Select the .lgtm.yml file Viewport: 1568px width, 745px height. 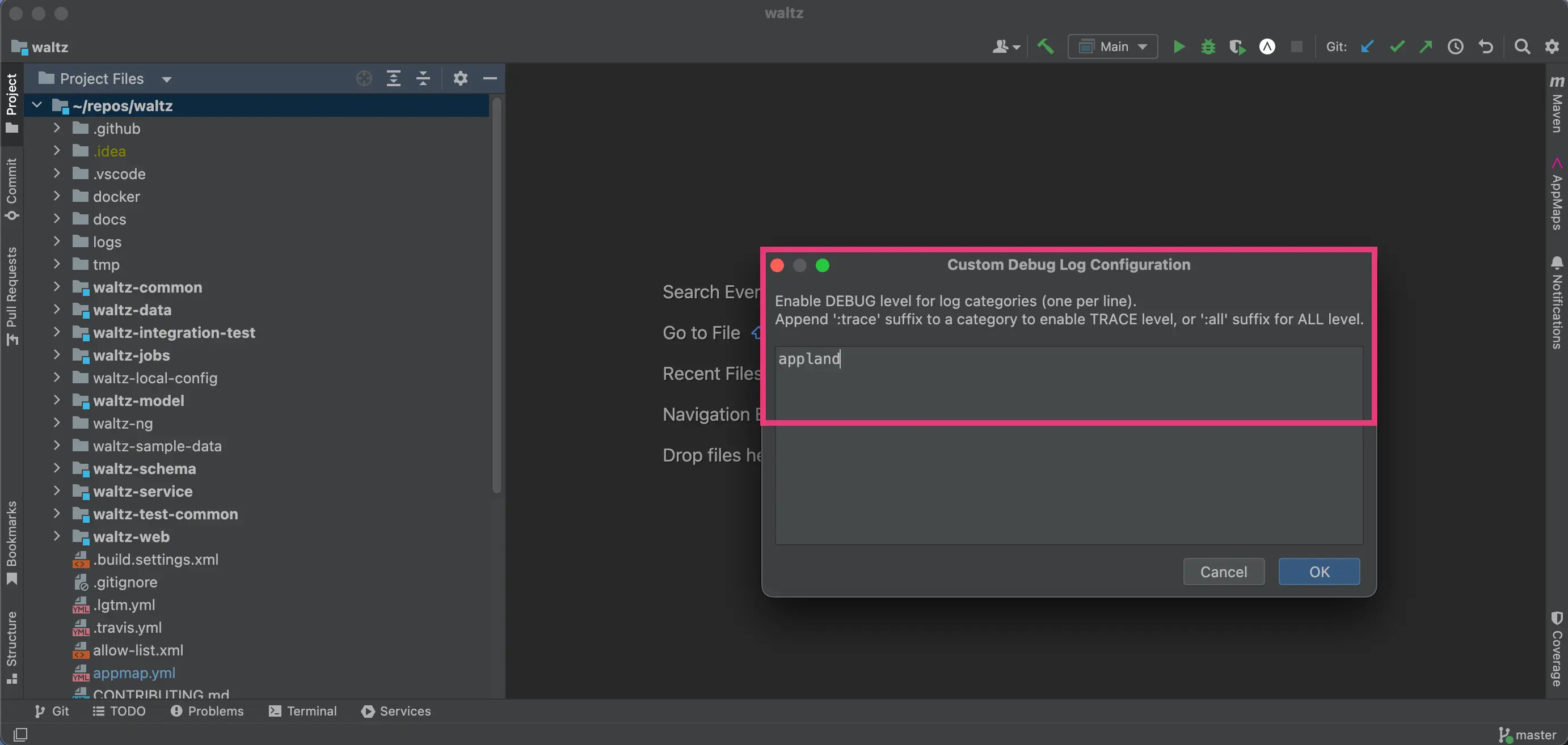click(x=124, y=604)
